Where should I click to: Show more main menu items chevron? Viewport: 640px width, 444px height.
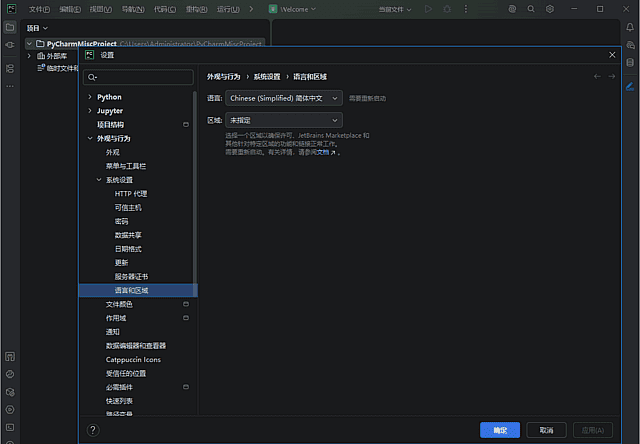251,9
